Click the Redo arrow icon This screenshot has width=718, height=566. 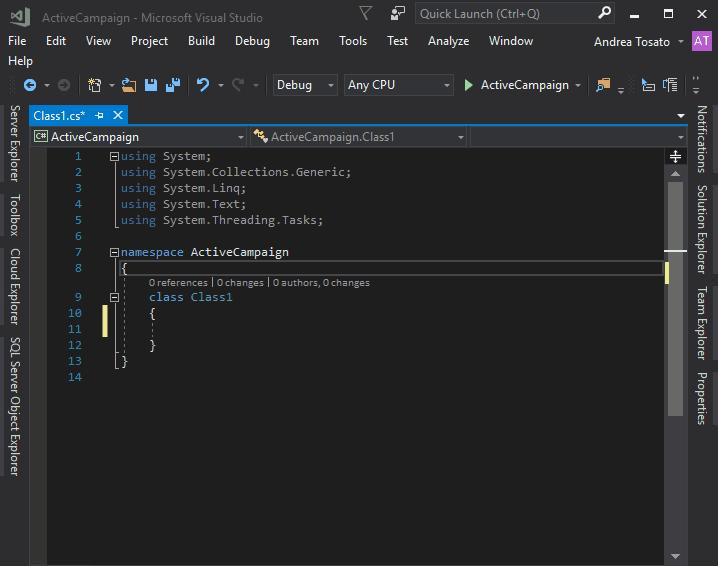click(238, 85)
